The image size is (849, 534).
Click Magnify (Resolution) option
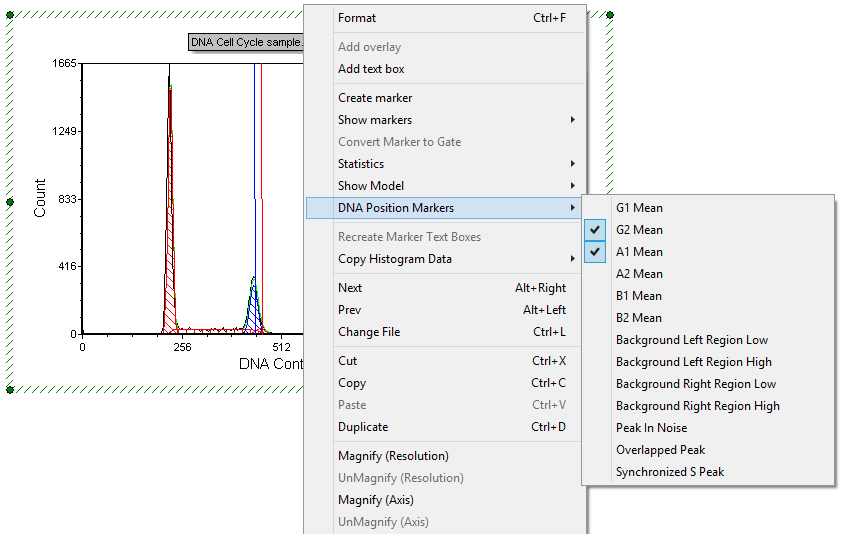pyautogui.click(x=393, y=456)
